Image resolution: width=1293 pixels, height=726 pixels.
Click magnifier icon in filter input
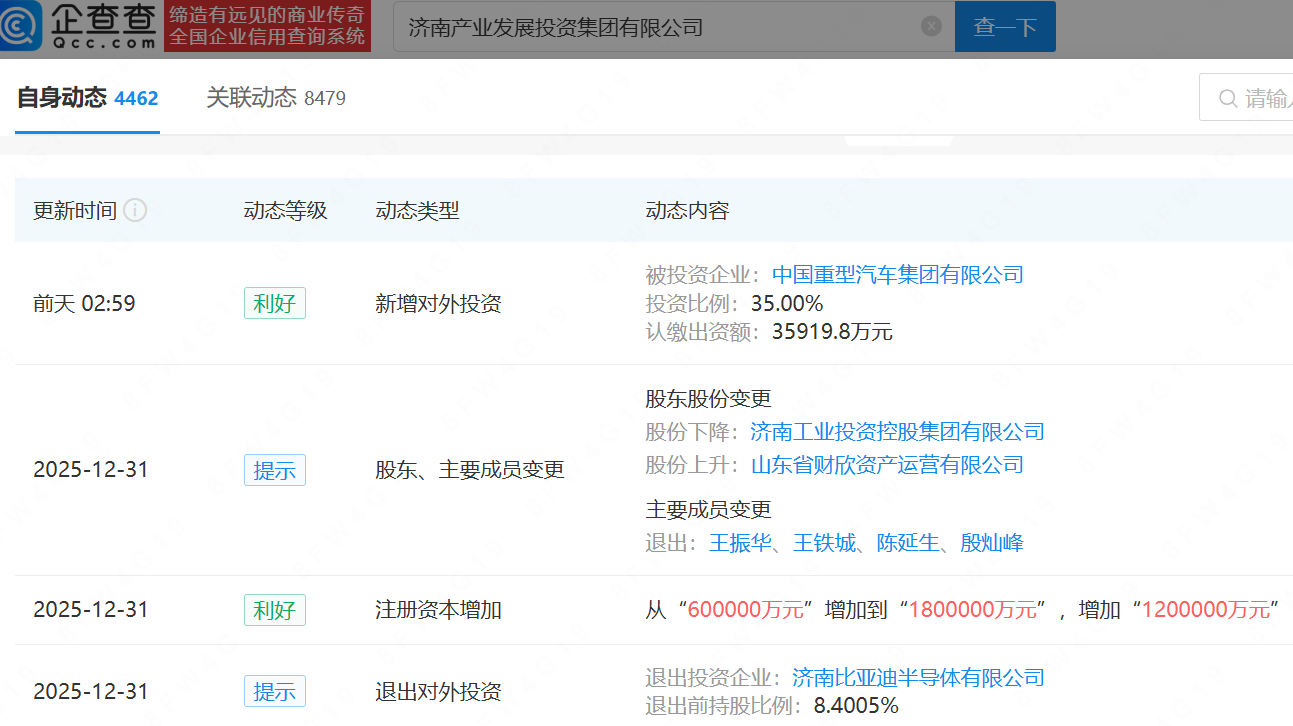pyautogui.click(x=1228, y=98)
